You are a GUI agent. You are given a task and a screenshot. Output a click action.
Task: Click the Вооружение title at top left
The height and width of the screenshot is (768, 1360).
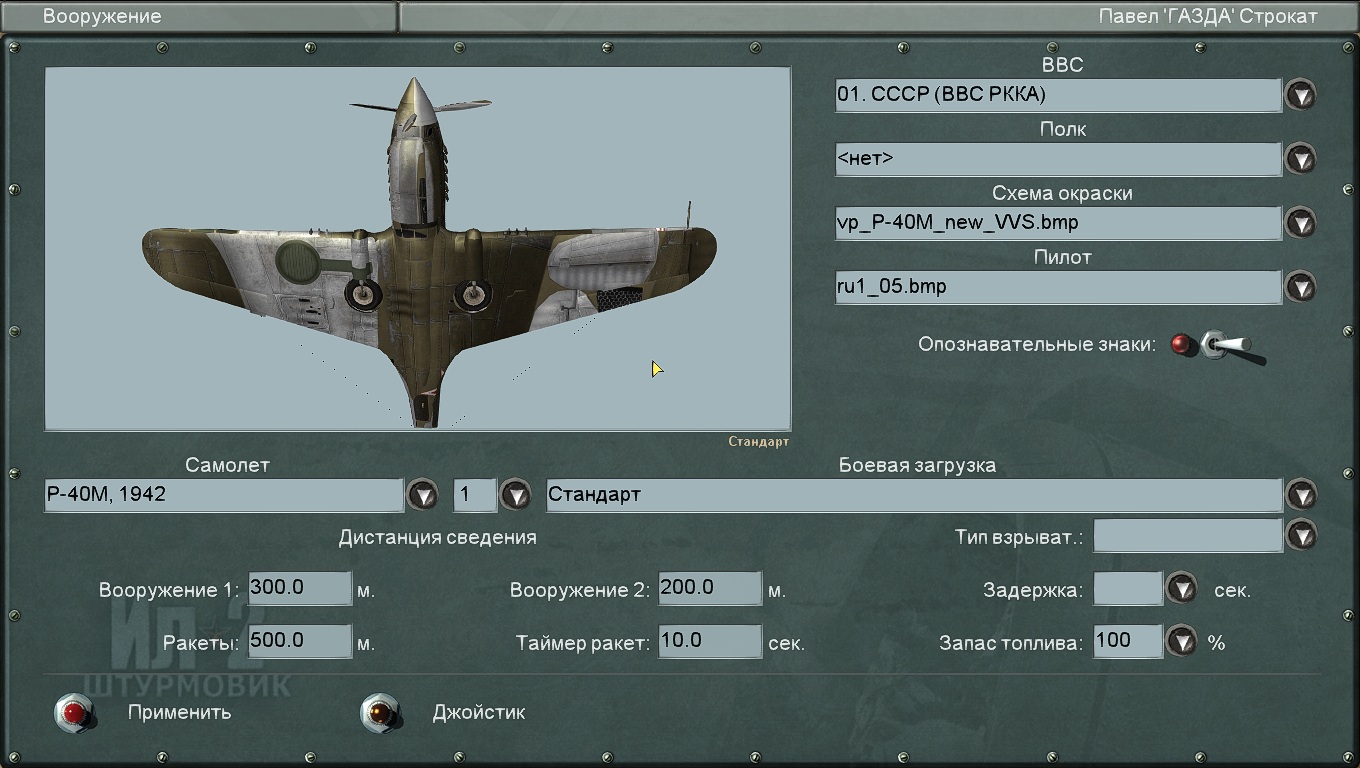pos(102,16)
